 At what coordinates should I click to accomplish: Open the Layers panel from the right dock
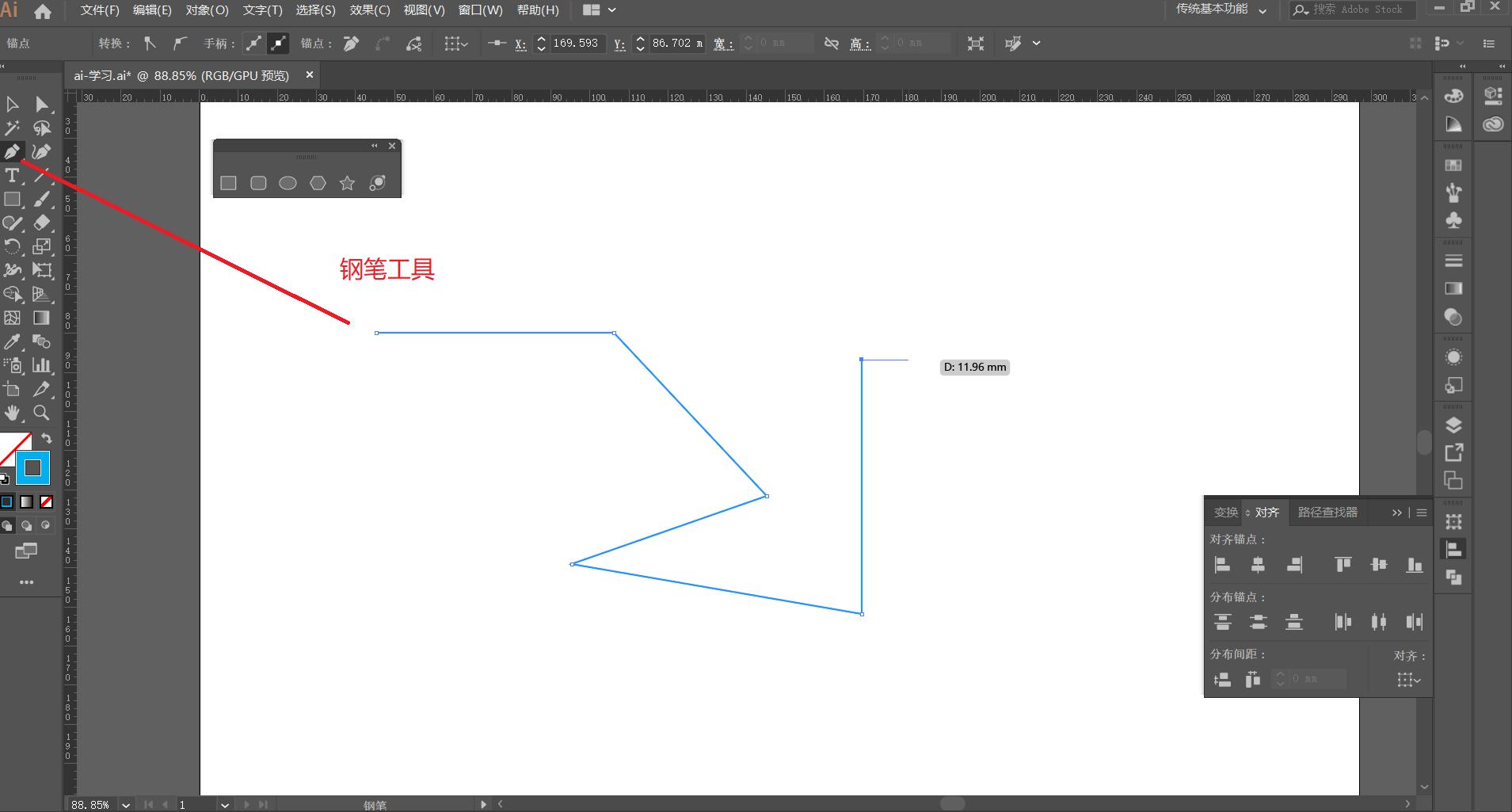point(1454,425)
